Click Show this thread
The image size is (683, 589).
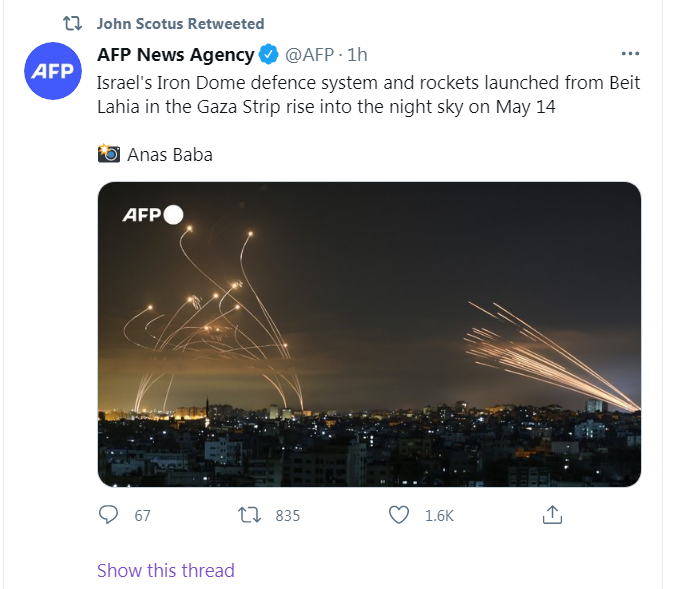pyautogui.click(x=166, y=570)
